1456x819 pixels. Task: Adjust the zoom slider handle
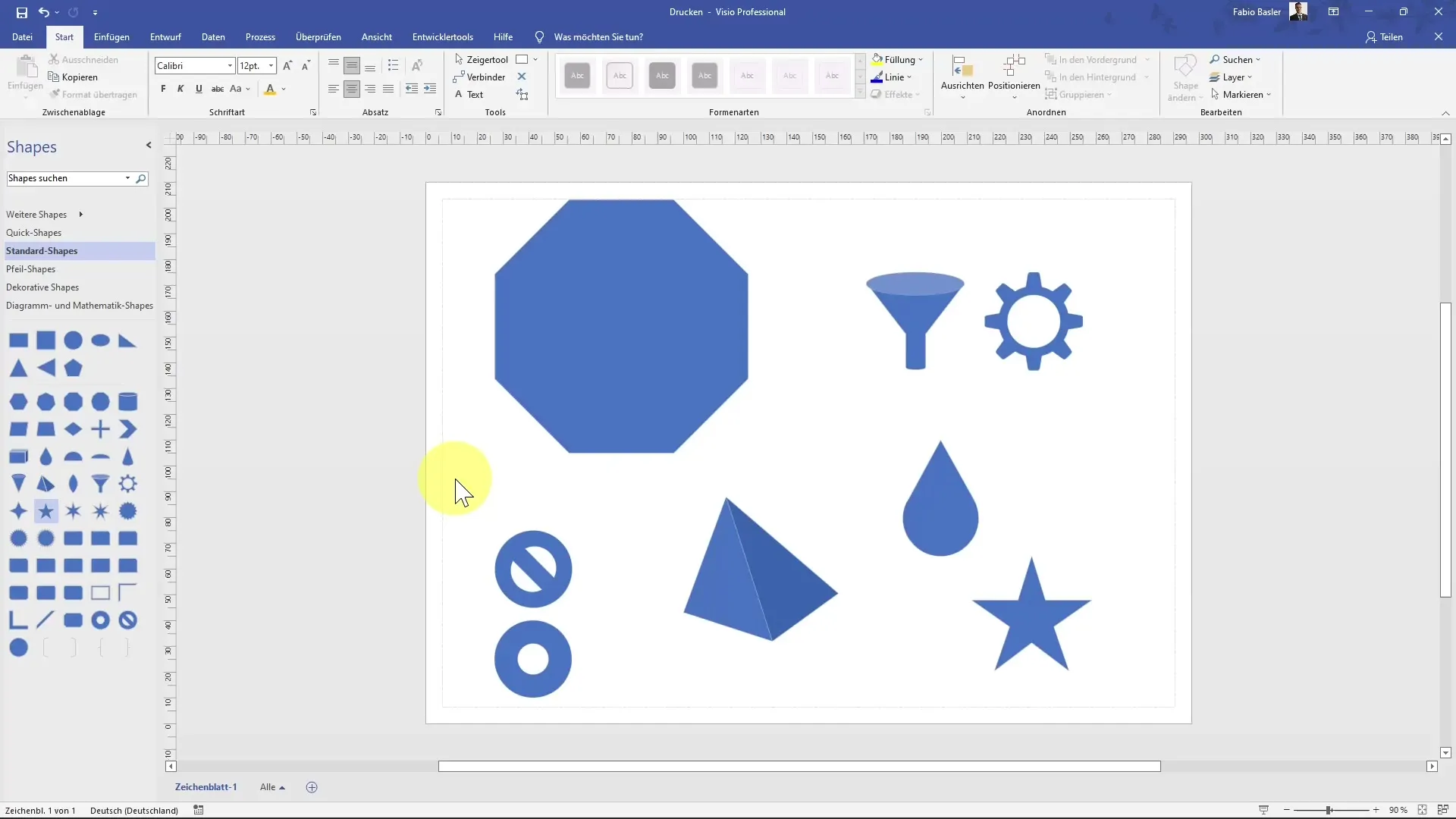pyautogui.click(x=1329, y=810)
